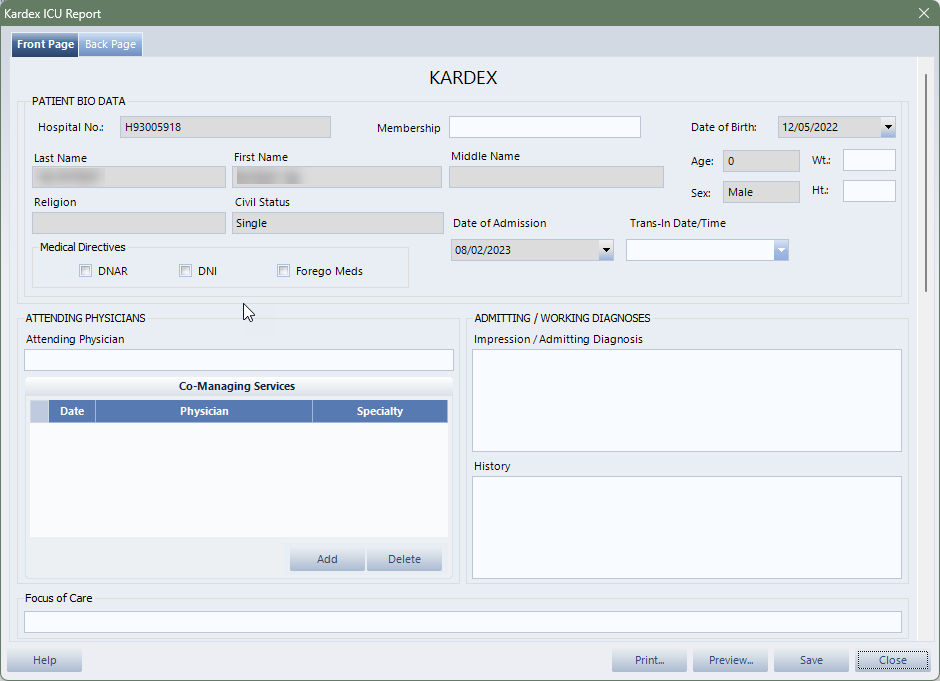The width and height of the screenshot is (940, 681).
Task: Enable the DNAR checkbox
Action: pyautogui.click(x=86, y=271)
